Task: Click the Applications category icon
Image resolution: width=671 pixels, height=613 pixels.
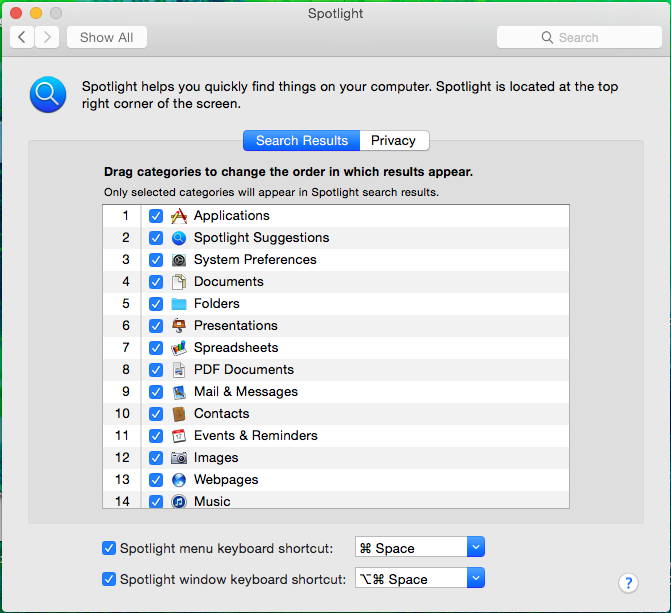Action: [x=179, y=216]
